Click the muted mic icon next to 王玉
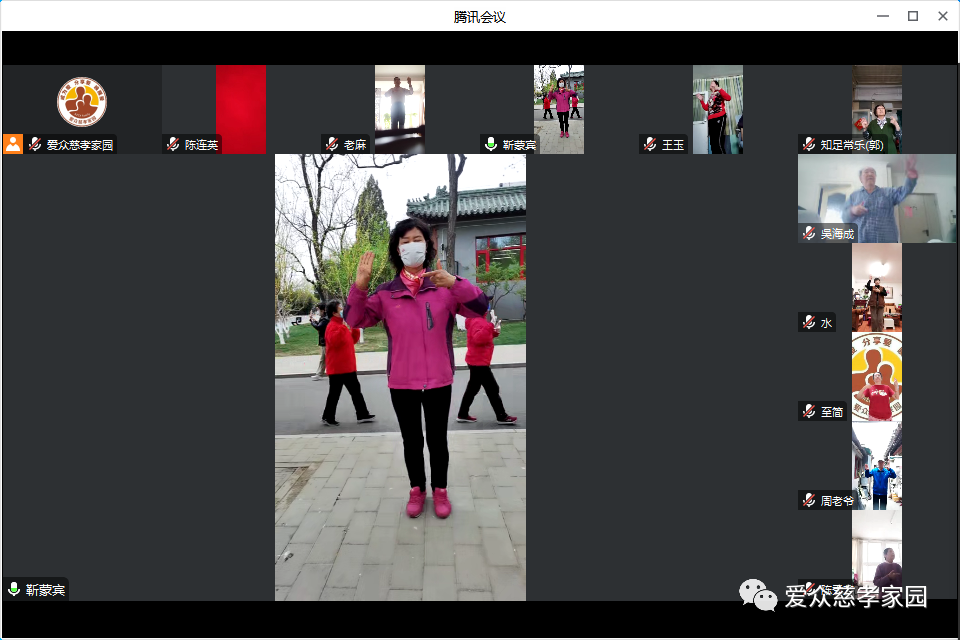Viewport: 960px width, 640px height. click(x=650, y=145)
